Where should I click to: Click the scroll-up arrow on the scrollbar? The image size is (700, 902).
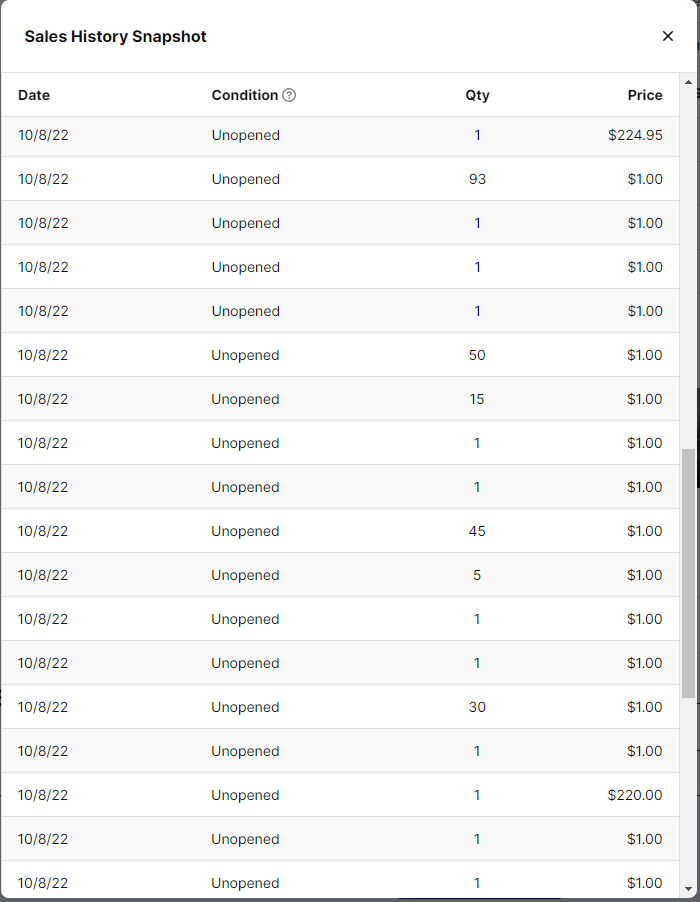pos(688,88)
